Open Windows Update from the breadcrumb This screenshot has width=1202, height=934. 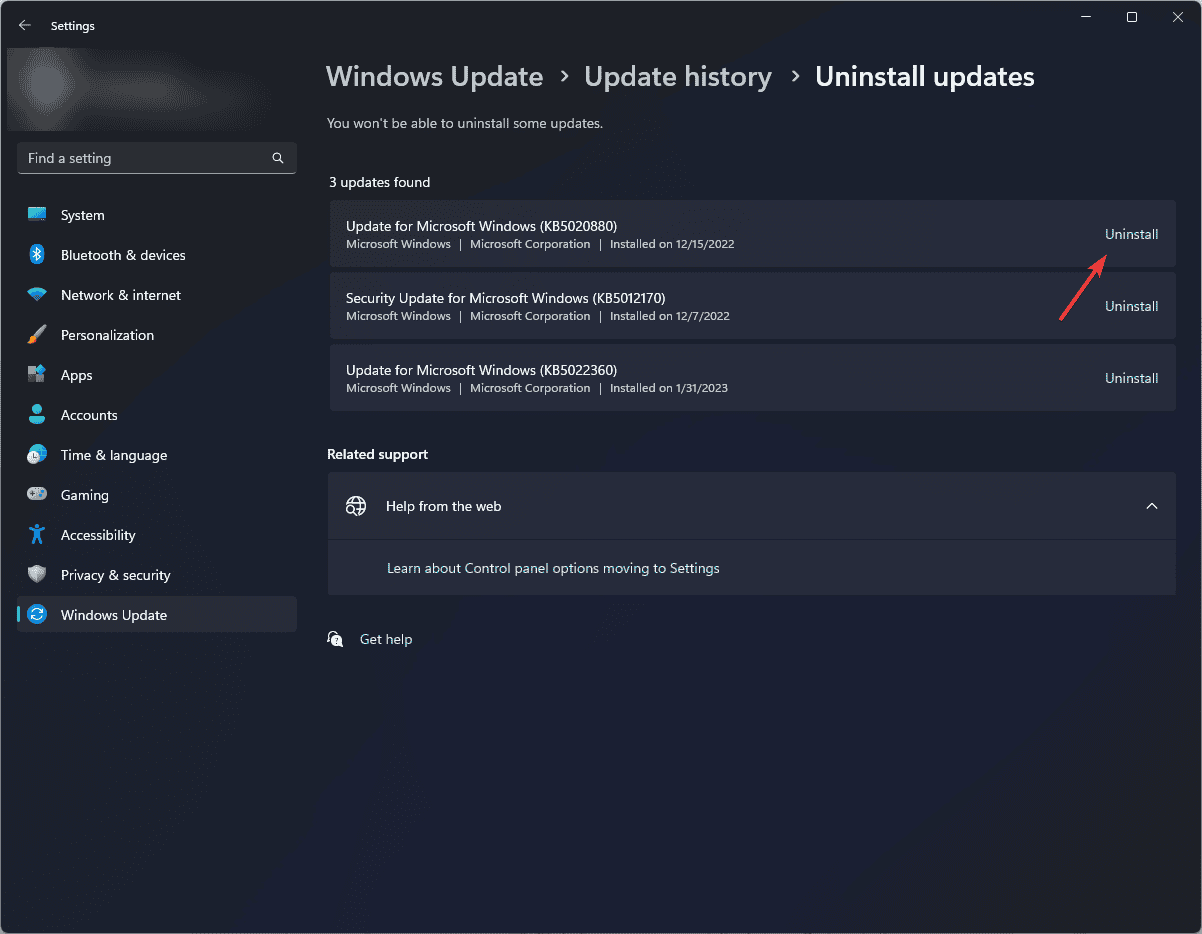(x=434, y=76)
